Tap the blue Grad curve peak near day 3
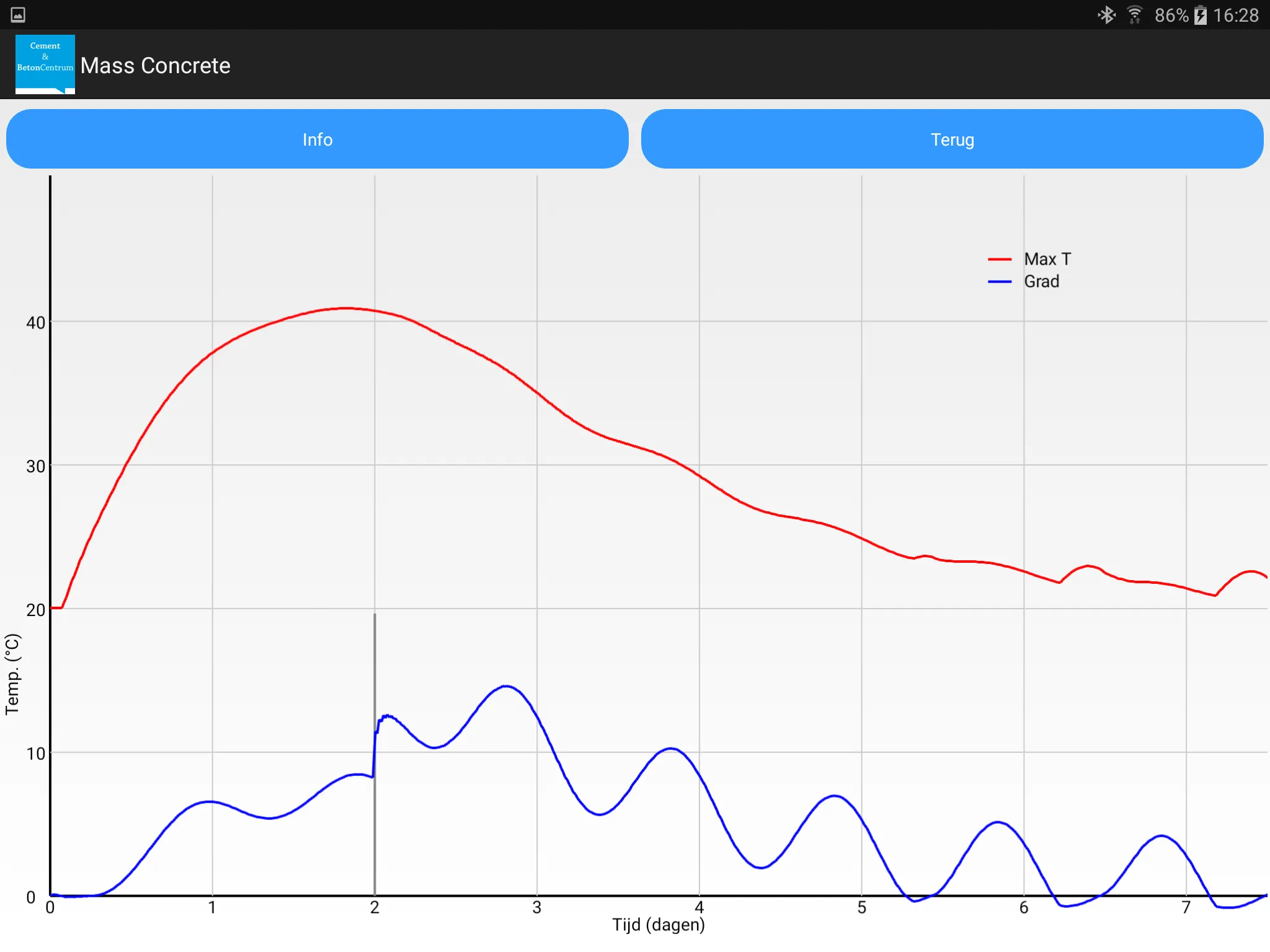This screenshot has height=952, width=1270. pyautogui.click(x=507, y=686)
